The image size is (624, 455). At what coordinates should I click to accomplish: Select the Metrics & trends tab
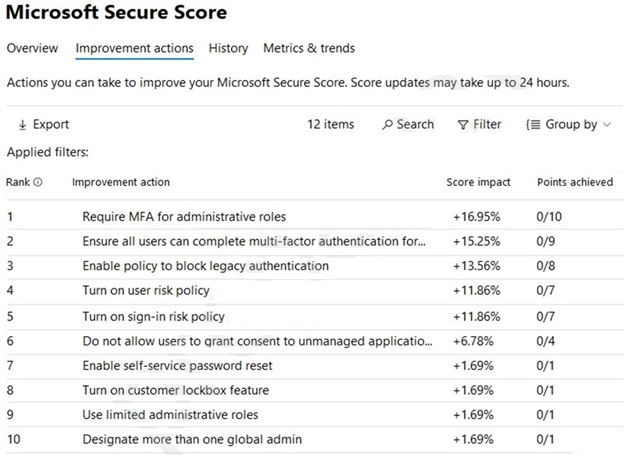point(308,48)
